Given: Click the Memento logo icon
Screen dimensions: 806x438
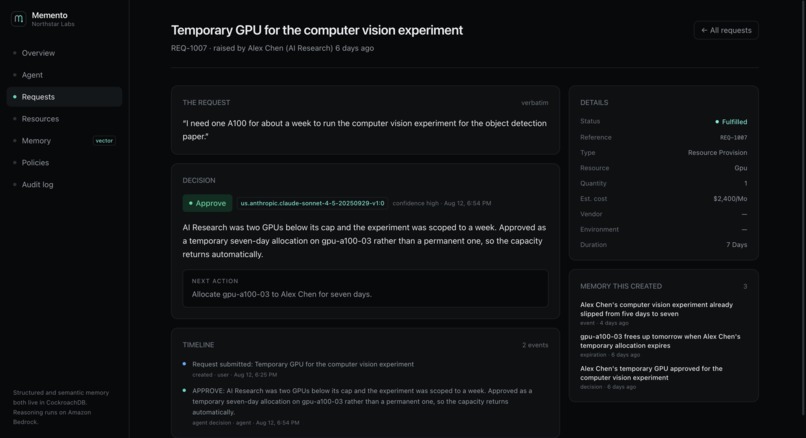Looking at the screenshot, I should pos(19,19).
